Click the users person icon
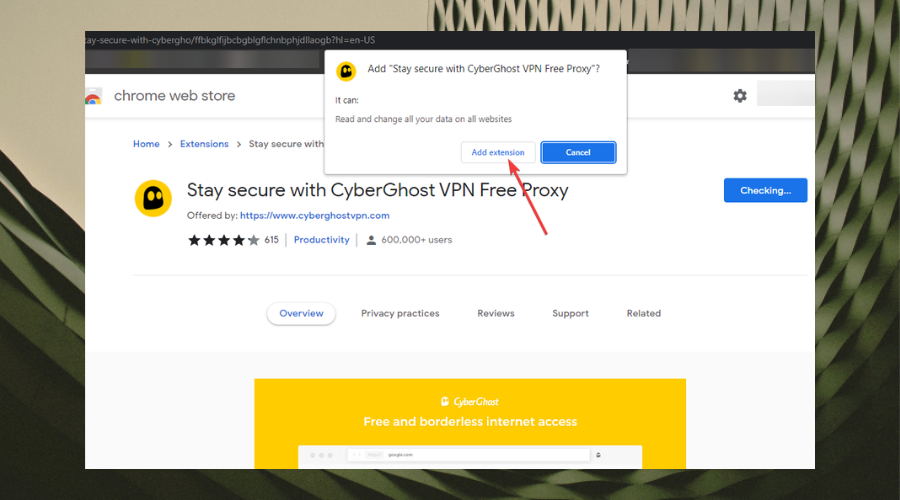This screenshot has height=500, width=900. (371, 240)
